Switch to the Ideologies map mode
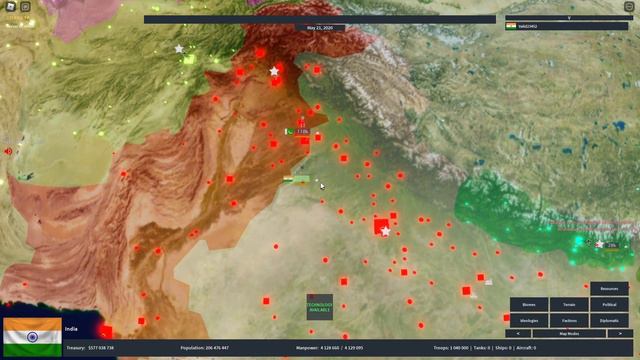The width and height of the screenshot is (640, 360). [529, 320]
